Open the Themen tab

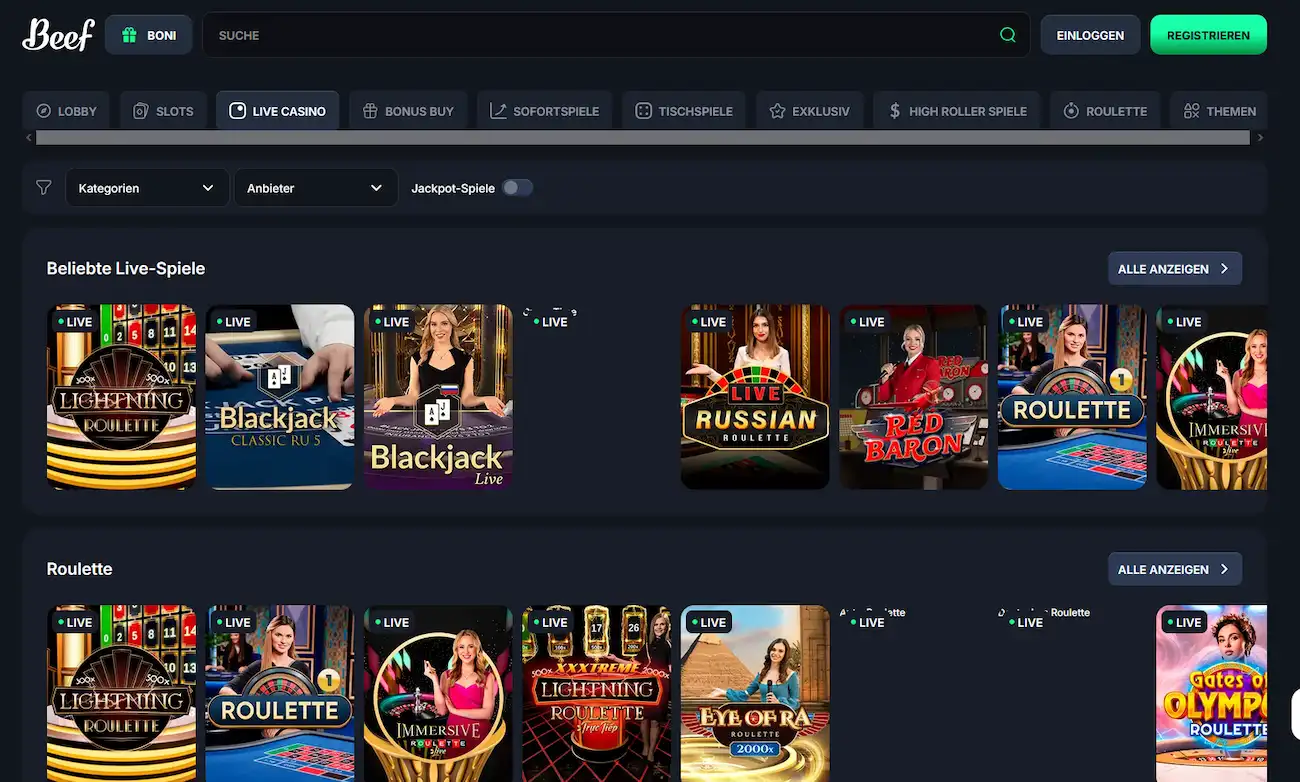pyautogui.click(x=1218, y=111)
